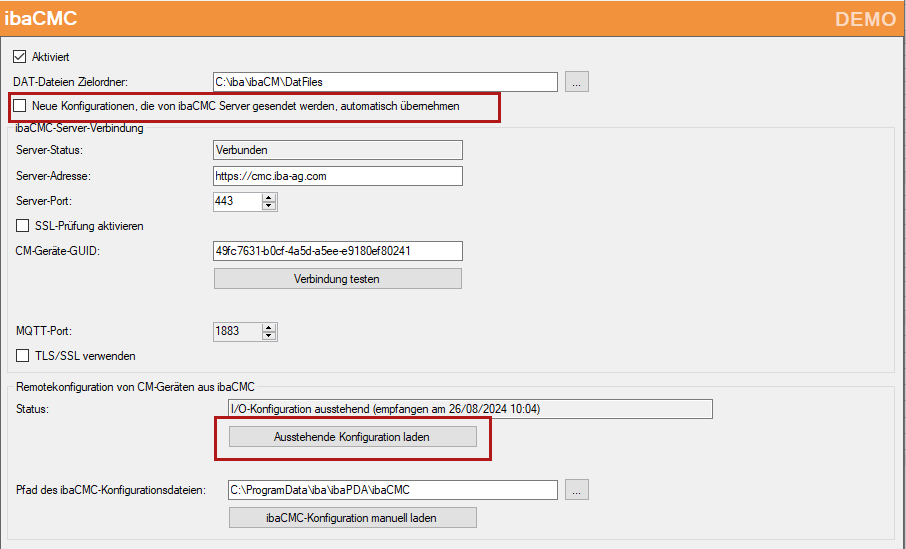
Task: Click the CM-Geräte-GUID: label
Action: pos(58,251)
